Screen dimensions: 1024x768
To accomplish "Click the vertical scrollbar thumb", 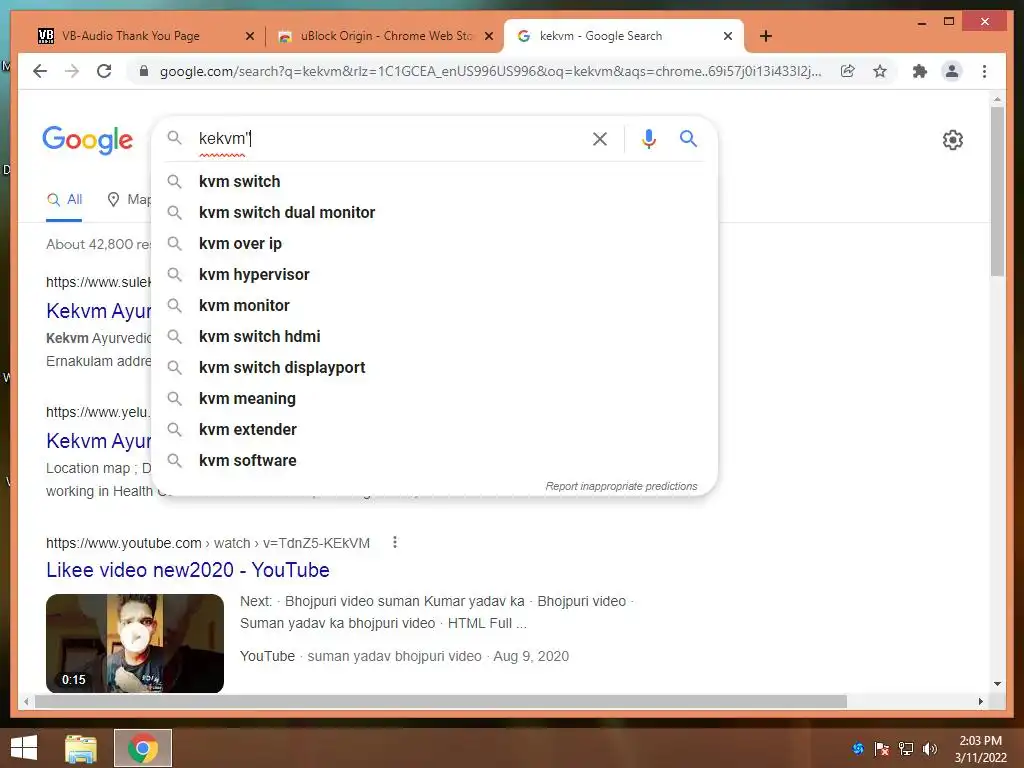I will (x=997, y=191).
